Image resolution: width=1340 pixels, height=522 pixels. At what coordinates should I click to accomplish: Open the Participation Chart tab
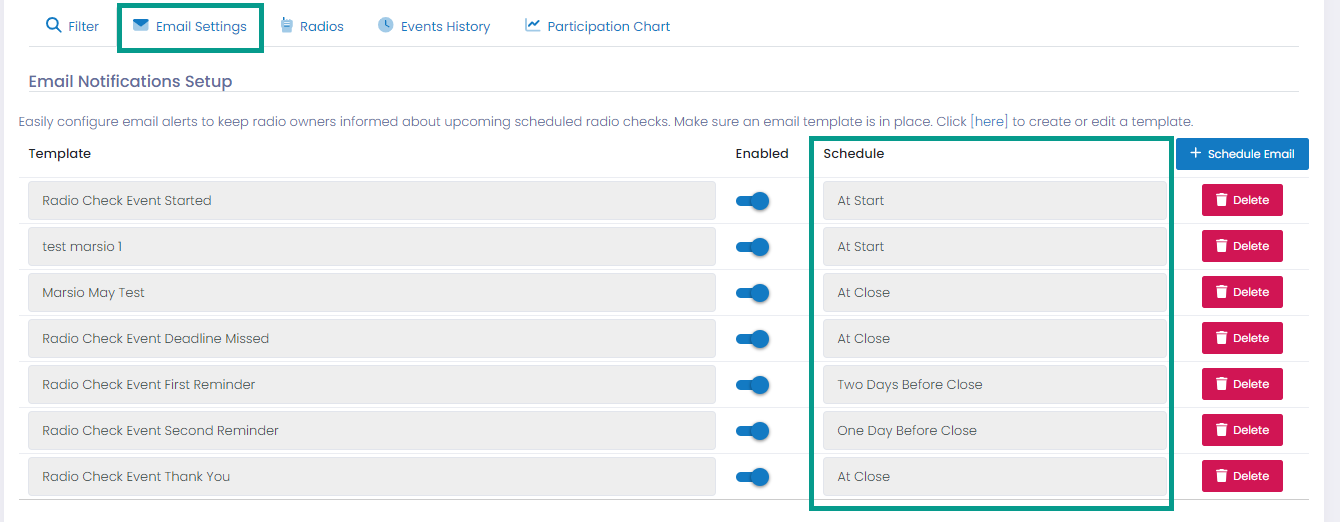tap(598, 26)
